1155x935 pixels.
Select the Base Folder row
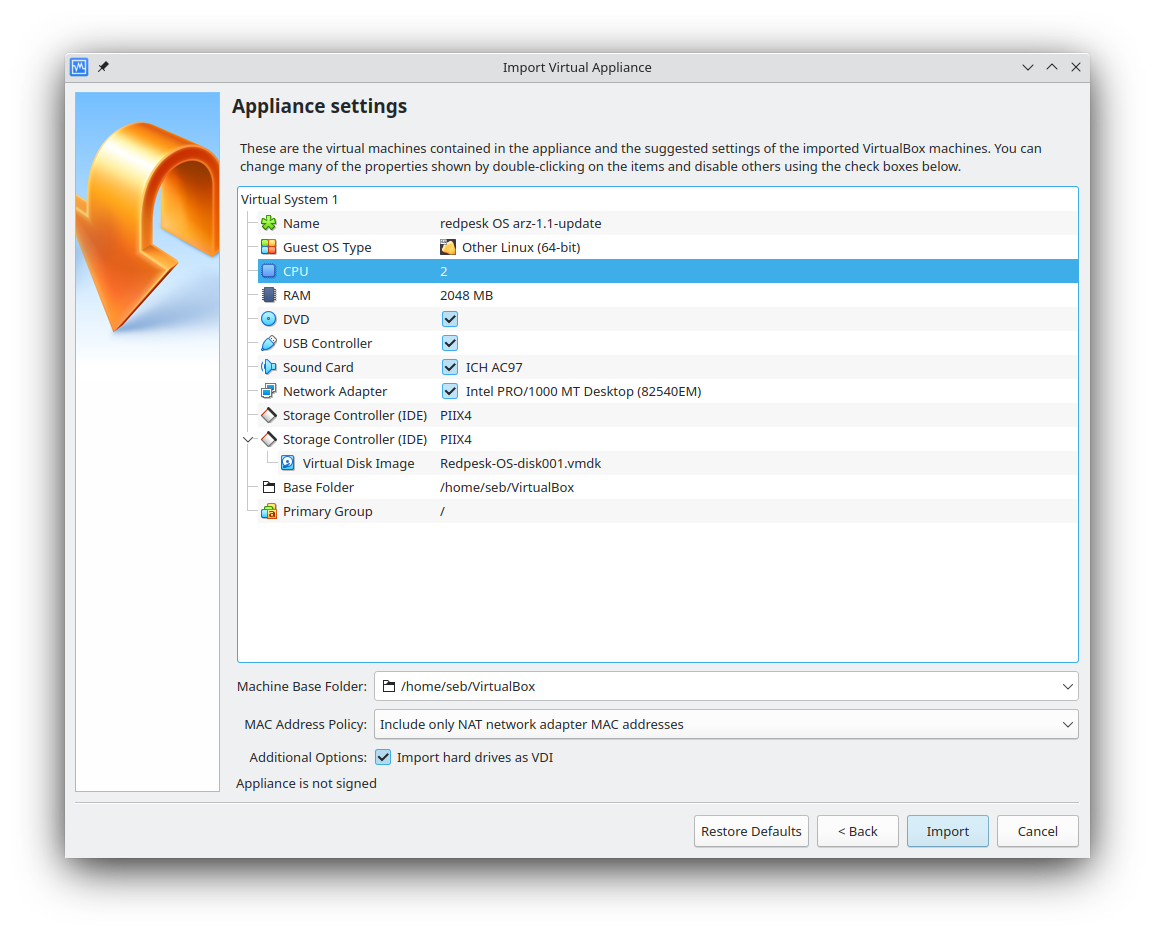tap(667, 487)
